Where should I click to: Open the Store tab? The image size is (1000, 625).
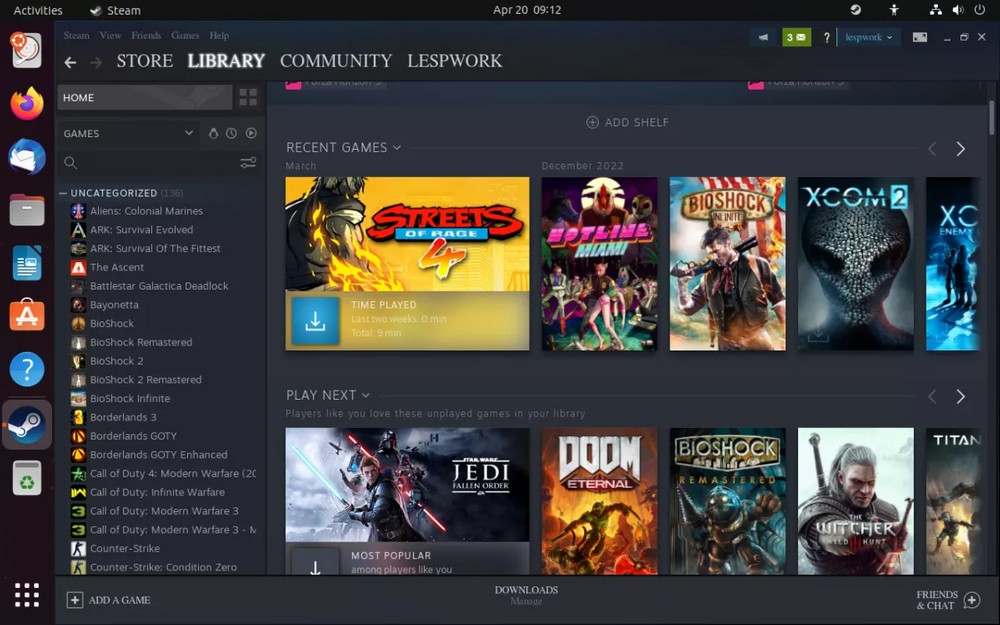(x=144, y=61)
